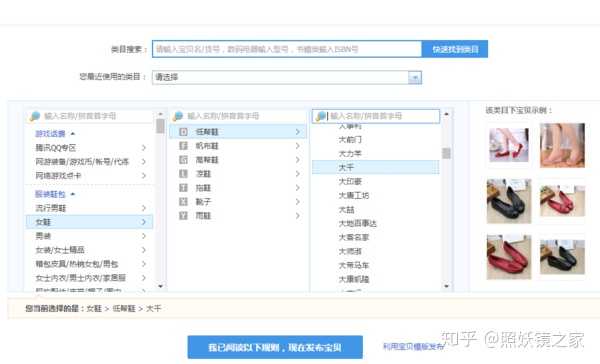
Task: Open the recently used category dropdown
Action: point(415,77)
